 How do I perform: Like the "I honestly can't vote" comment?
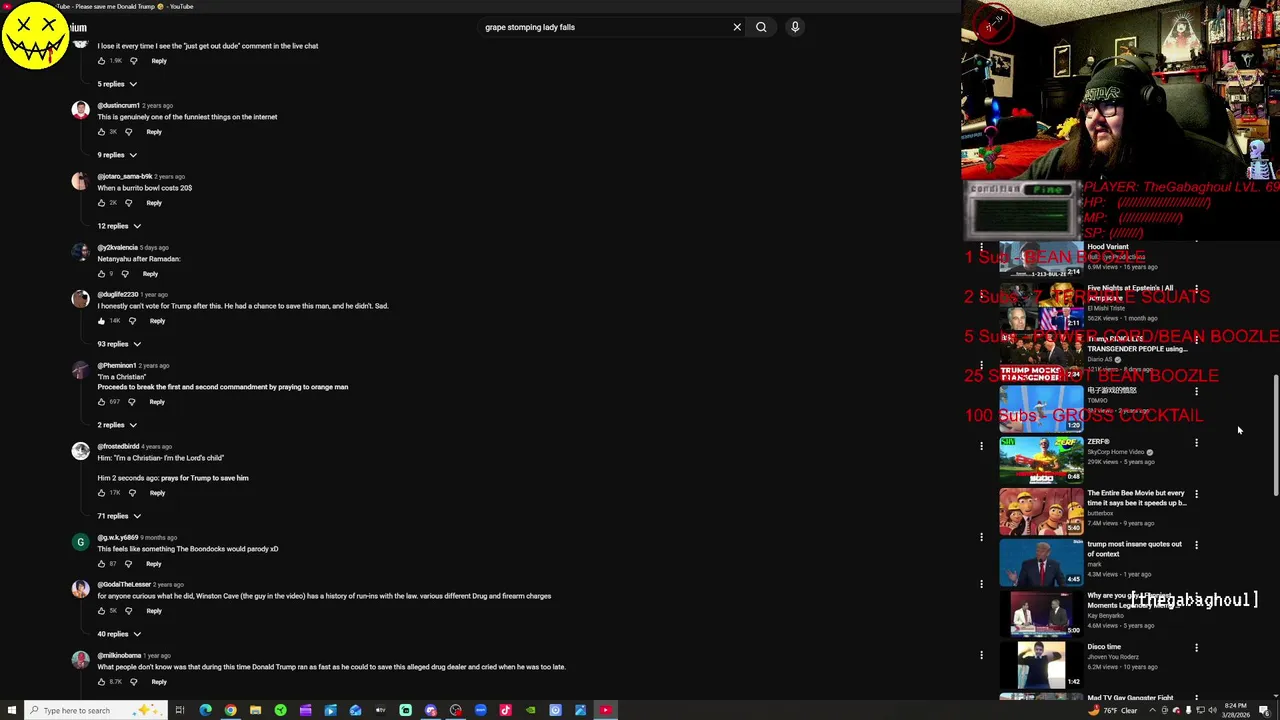[101, 321]
